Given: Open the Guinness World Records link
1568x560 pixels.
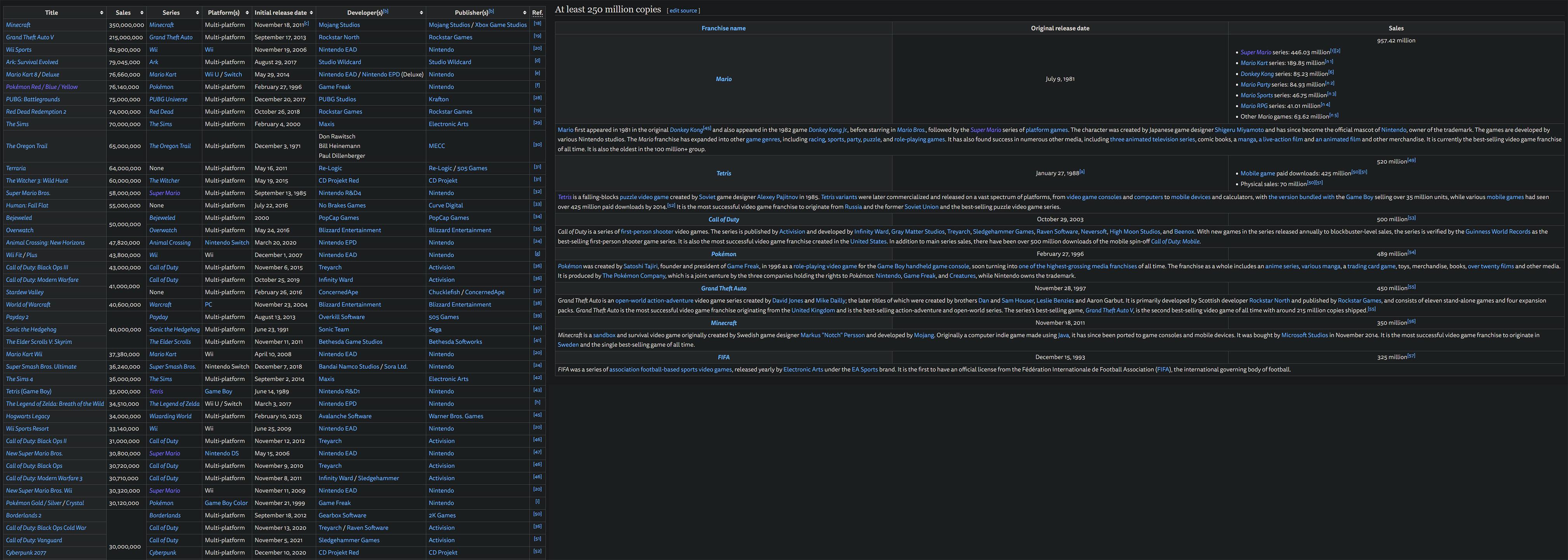Looking at the screenshot, I should coord(1497,231).
